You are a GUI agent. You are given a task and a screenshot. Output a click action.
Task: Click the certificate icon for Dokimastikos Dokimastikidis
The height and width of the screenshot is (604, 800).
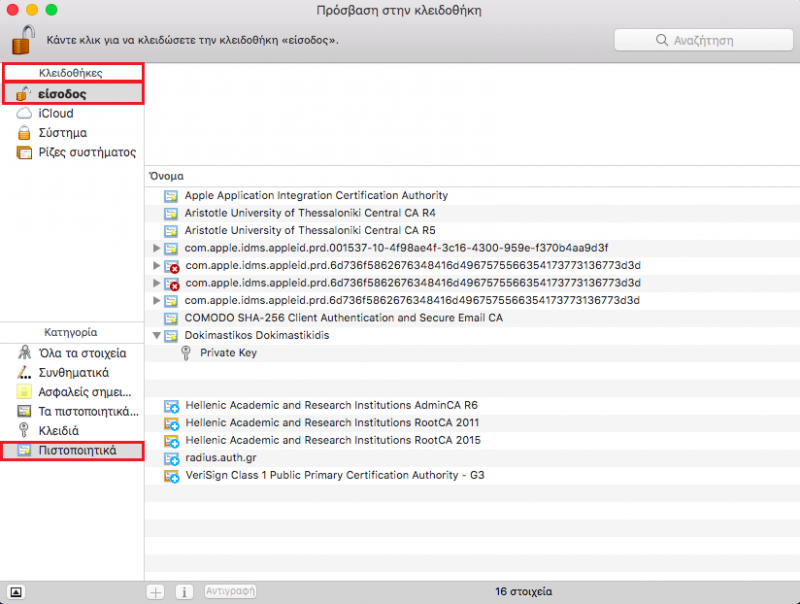pyautogui.click(x=171, y=336)
